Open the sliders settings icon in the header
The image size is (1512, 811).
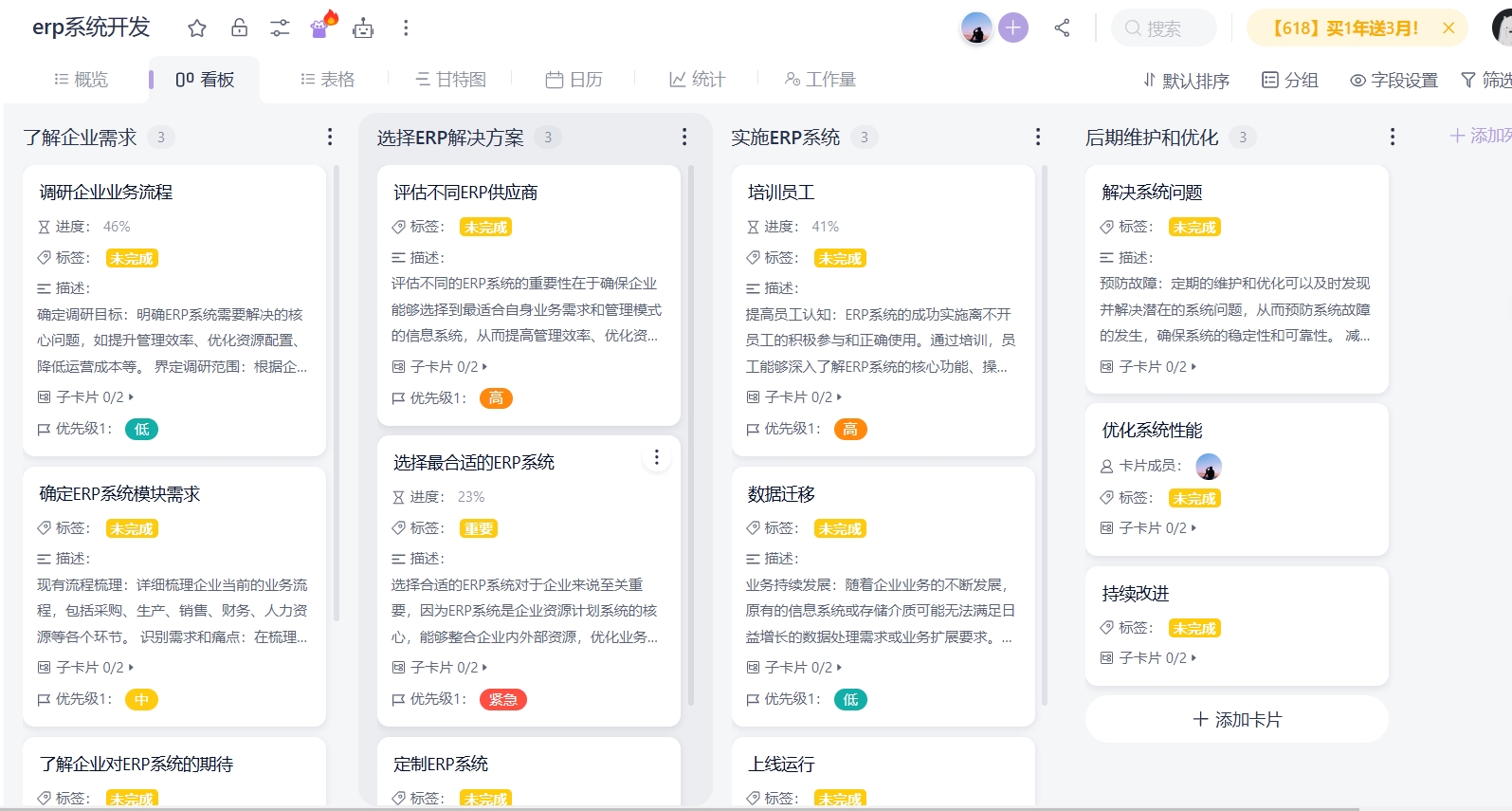pos(280,28)
